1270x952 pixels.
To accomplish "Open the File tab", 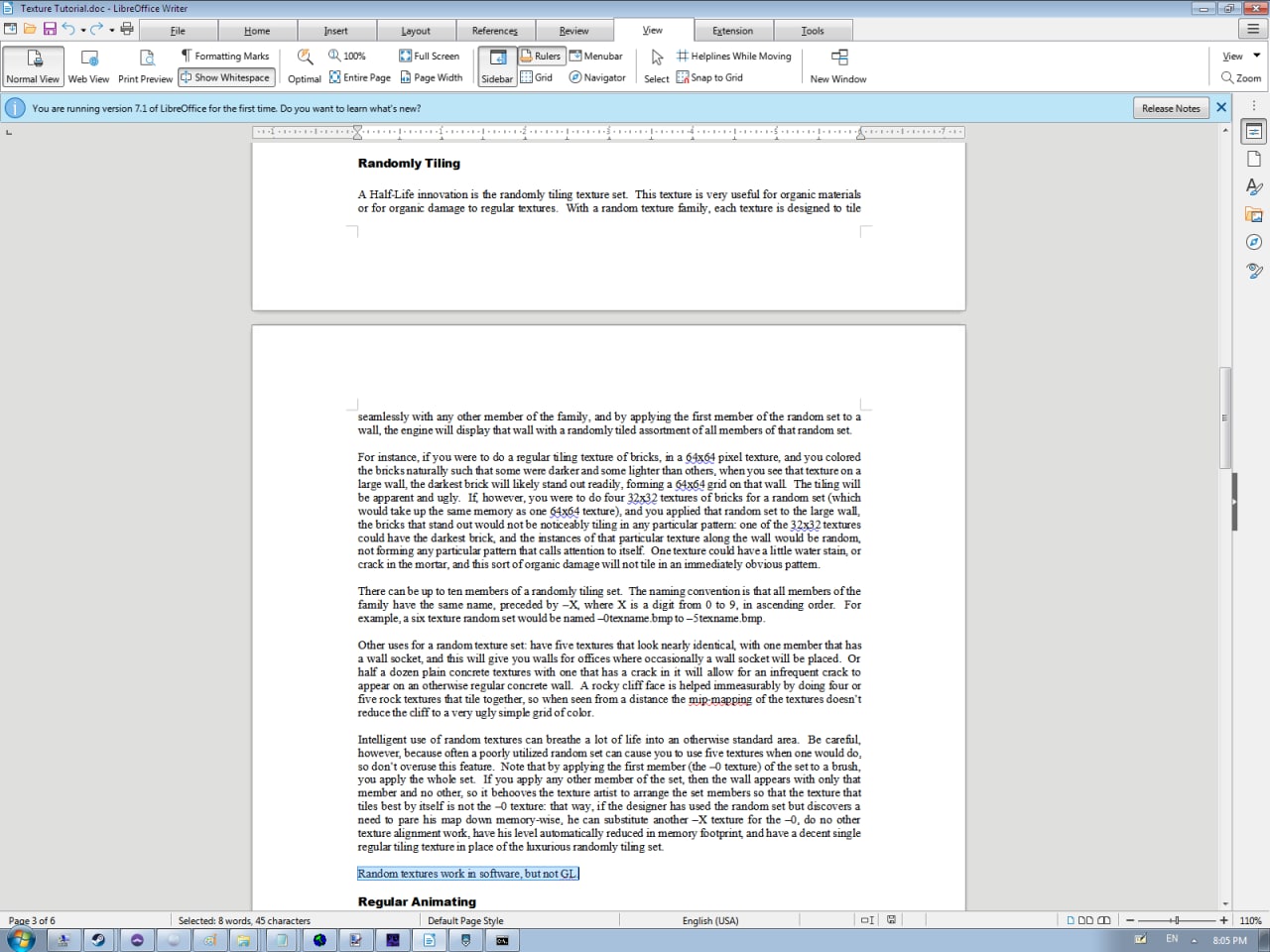I will [178, 31].
